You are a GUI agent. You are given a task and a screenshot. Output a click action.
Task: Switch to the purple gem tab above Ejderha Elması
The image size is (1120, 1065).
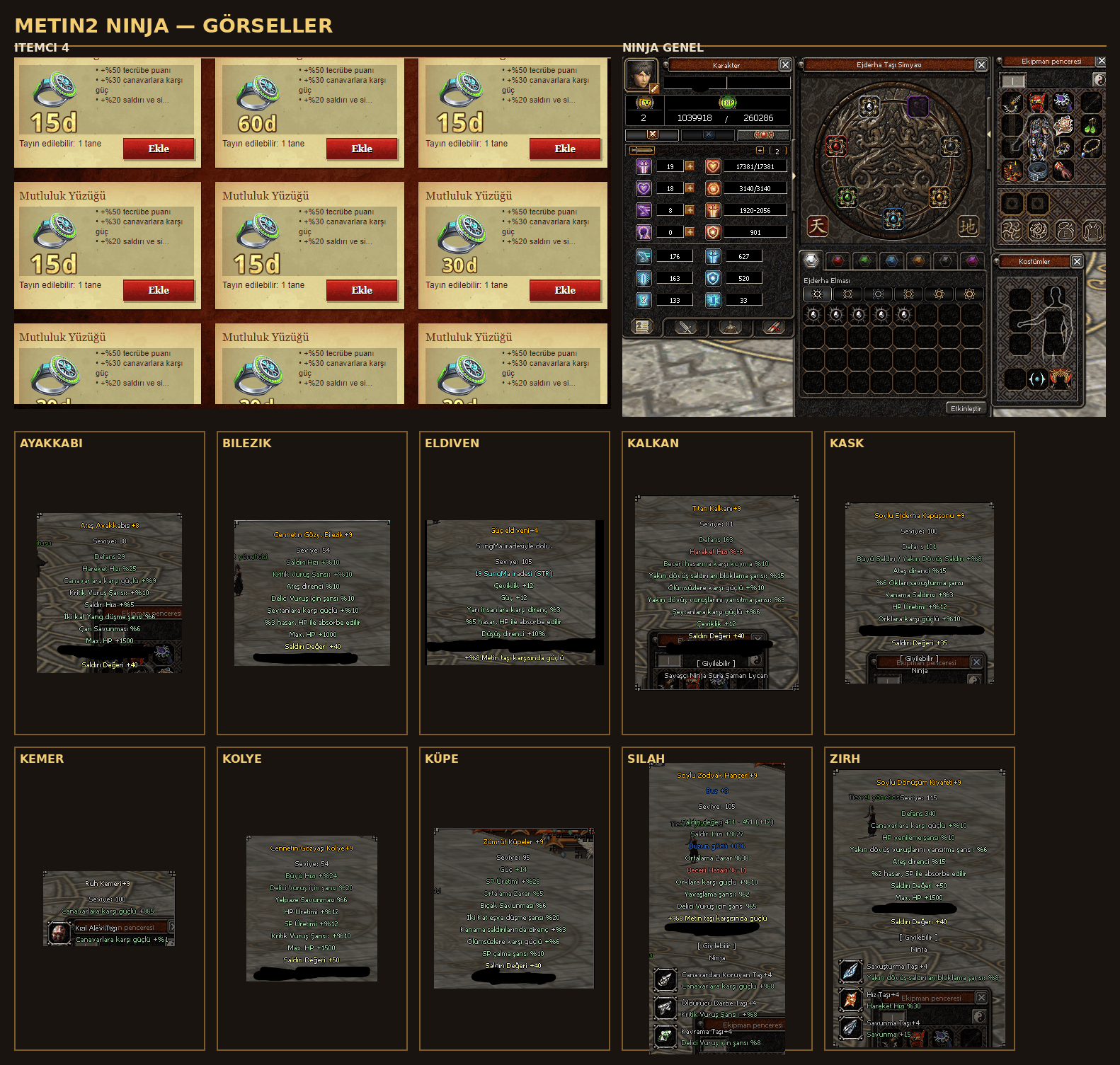point(972,260)
